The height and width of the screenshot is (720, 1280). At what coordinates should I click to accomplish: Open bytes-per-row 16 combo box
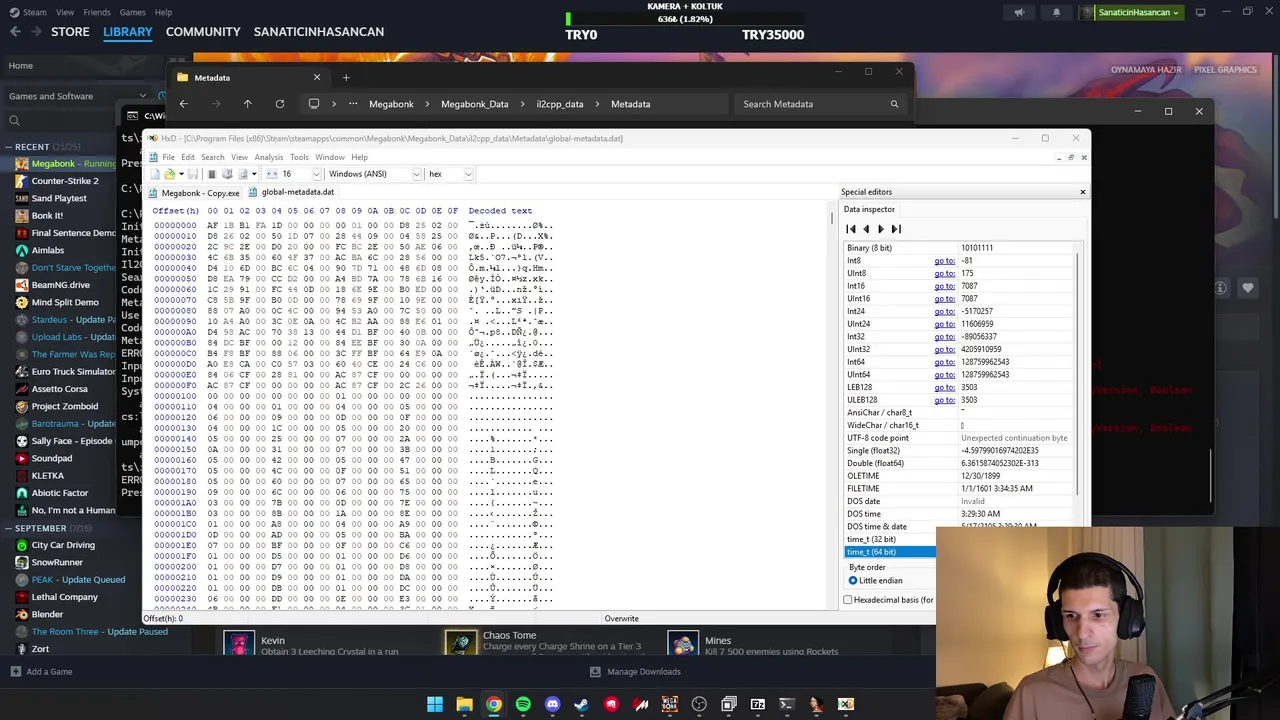pyautogui.click(x=301, y=174)
